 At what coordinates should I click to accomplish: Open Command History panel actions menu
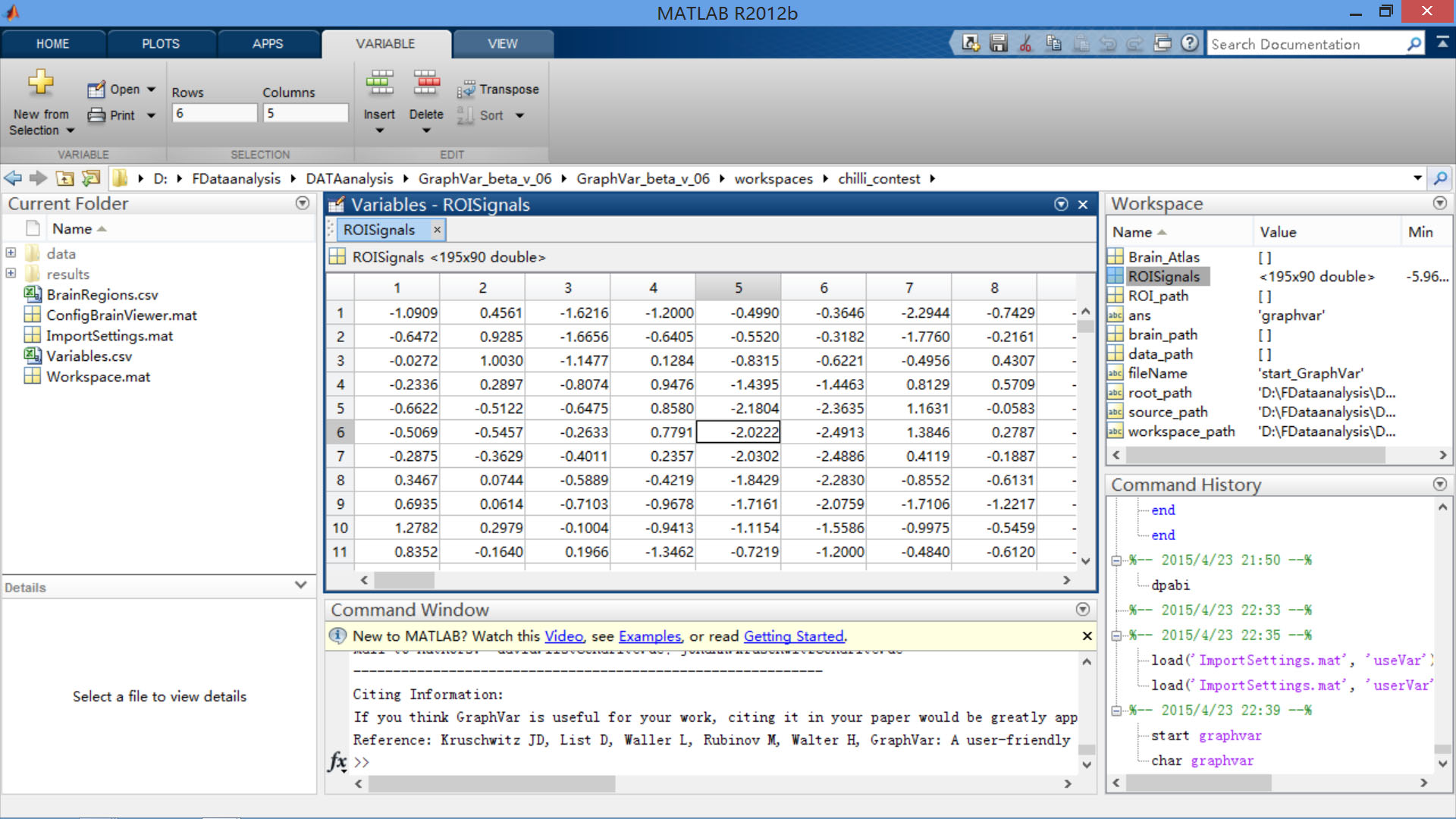pos(1440,484)
